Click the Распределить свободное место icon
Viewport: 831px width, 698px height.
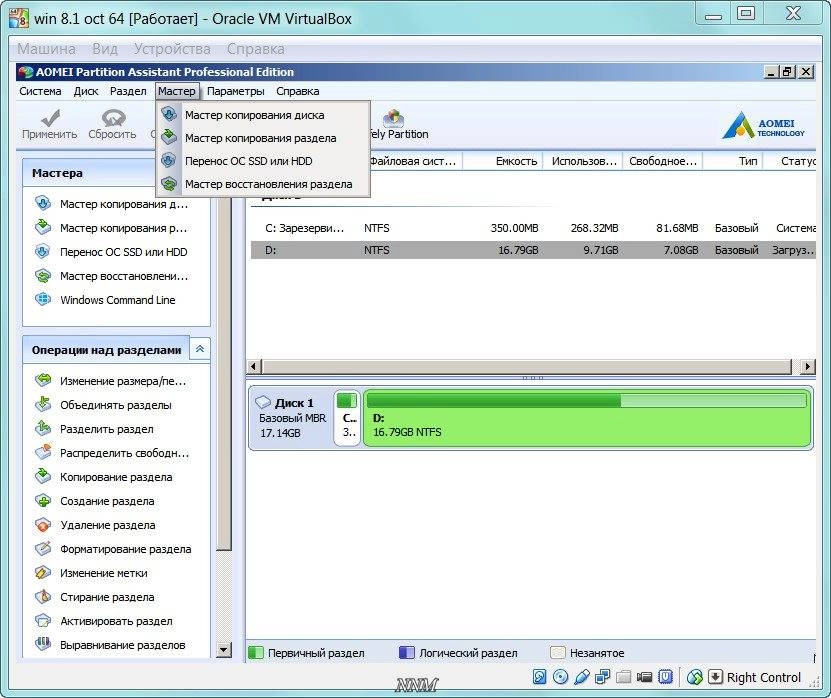[x=43, y=452]
